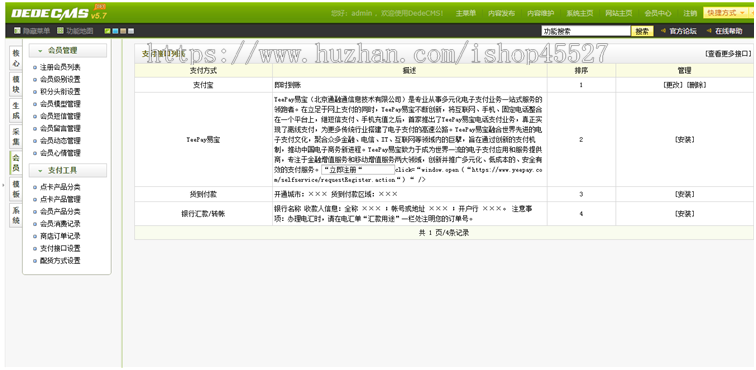Open 会员动态管理 in the sidebar
756x370 pixels.
pos(60,141)
